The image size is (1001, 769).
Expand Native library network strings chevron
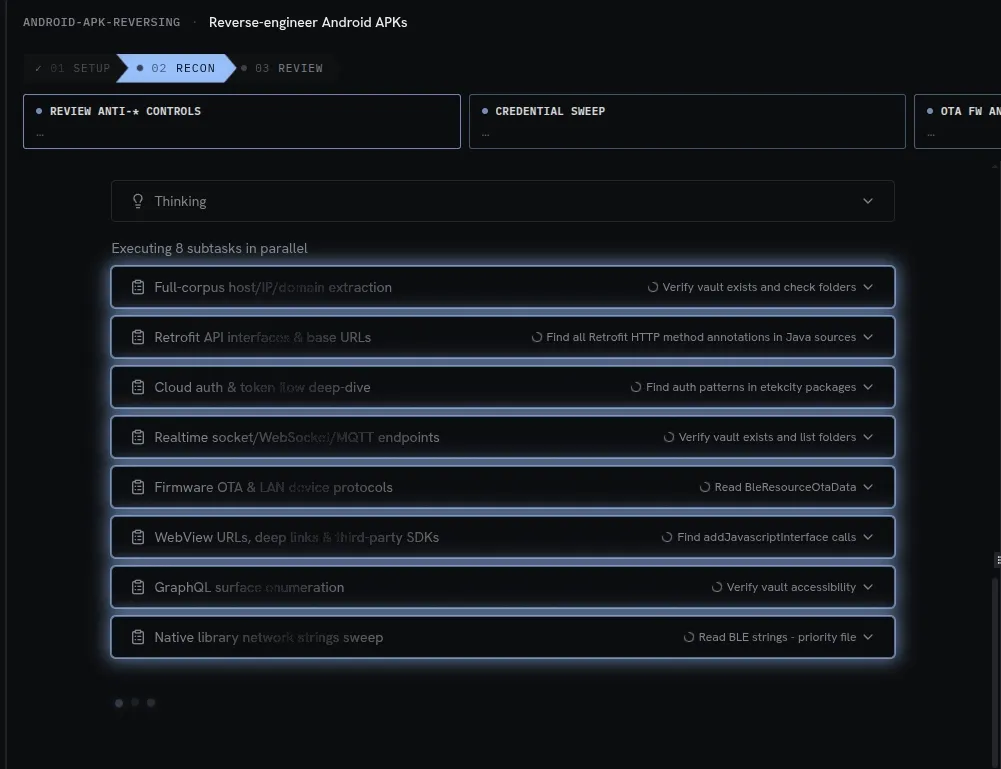[868, 637]
